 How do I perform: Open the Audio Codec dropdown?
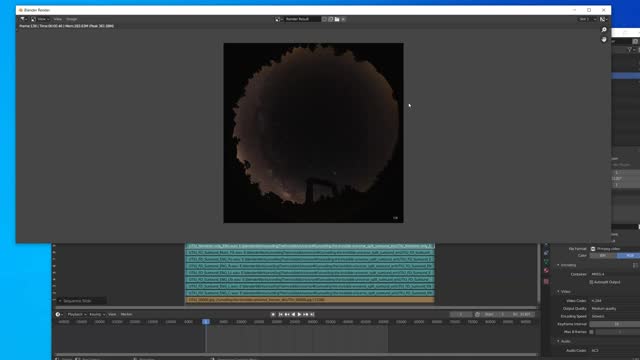pyautogui.click(x=614, y=351)
